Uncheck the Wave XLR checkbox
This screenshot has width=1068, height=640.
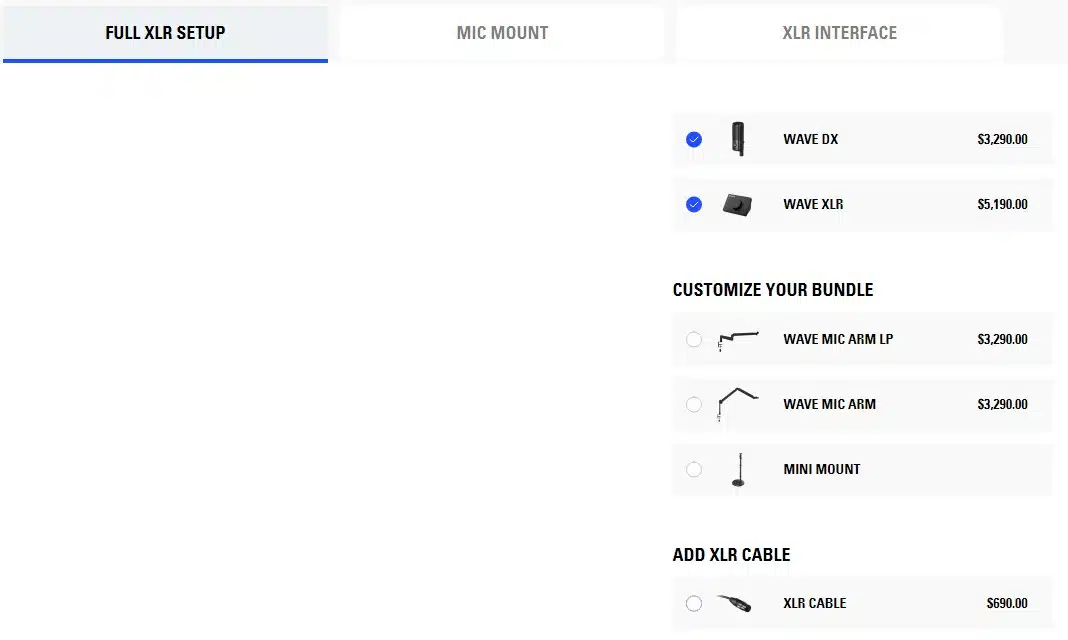click(694, 204)
